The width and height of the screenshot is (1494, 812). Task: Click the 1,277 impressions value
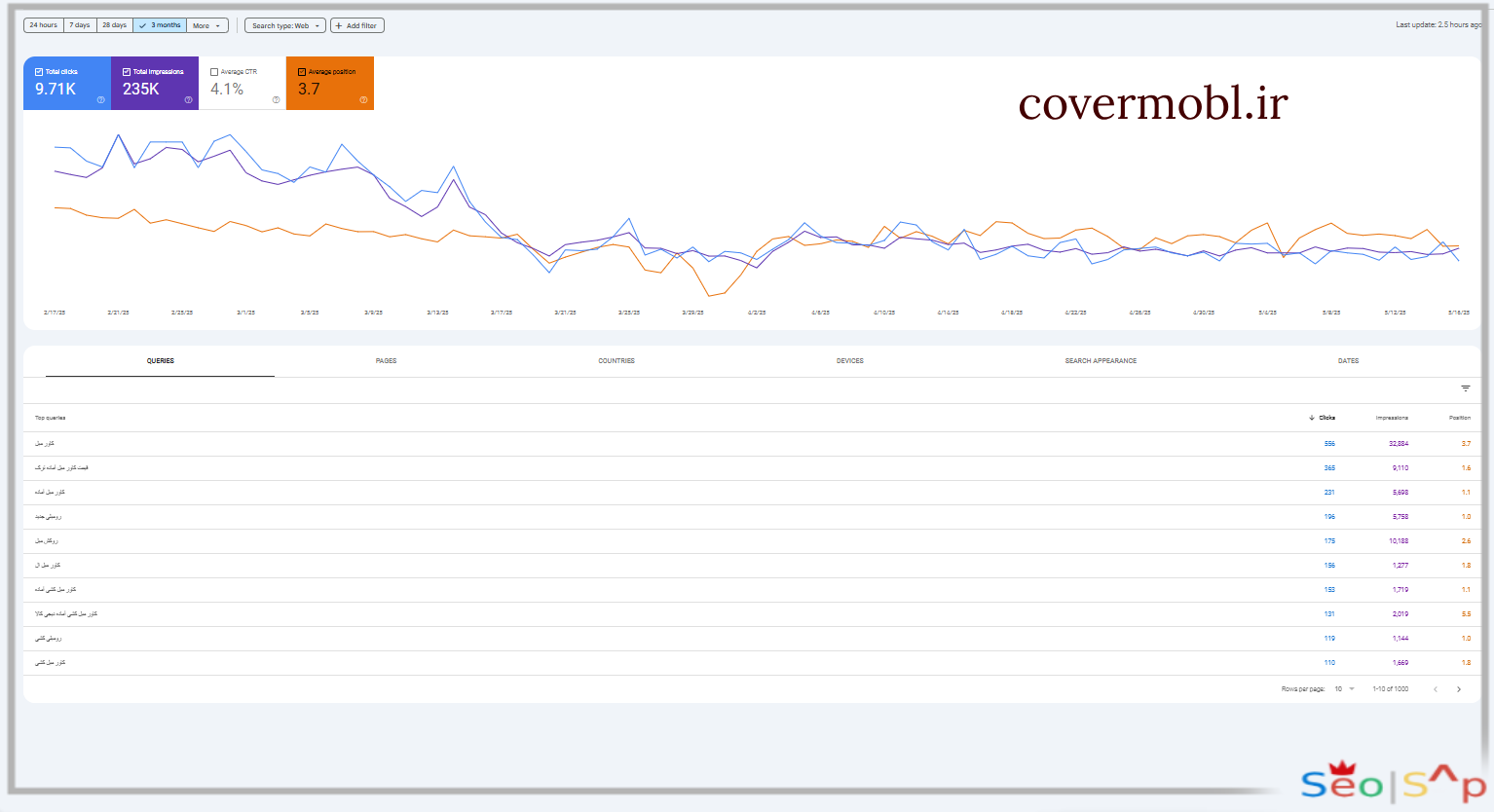(x=1401, y=566)
